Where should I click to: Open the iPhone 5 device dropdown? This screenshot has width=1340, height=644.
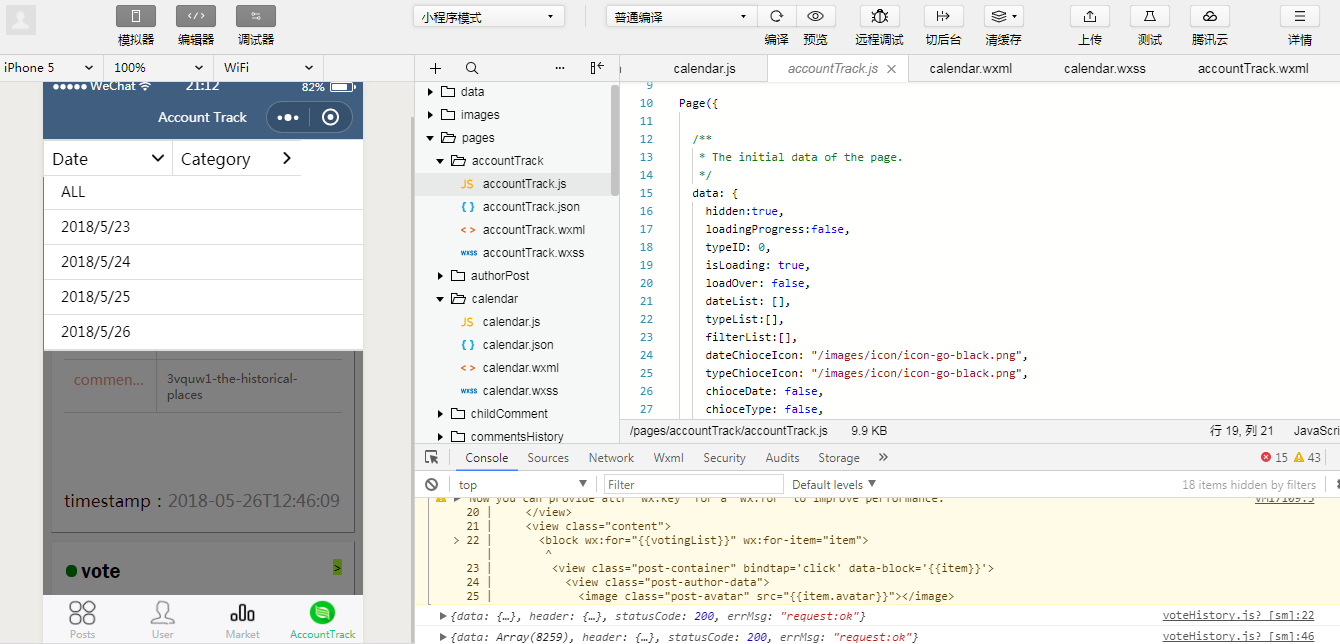[x=49, y=67]
